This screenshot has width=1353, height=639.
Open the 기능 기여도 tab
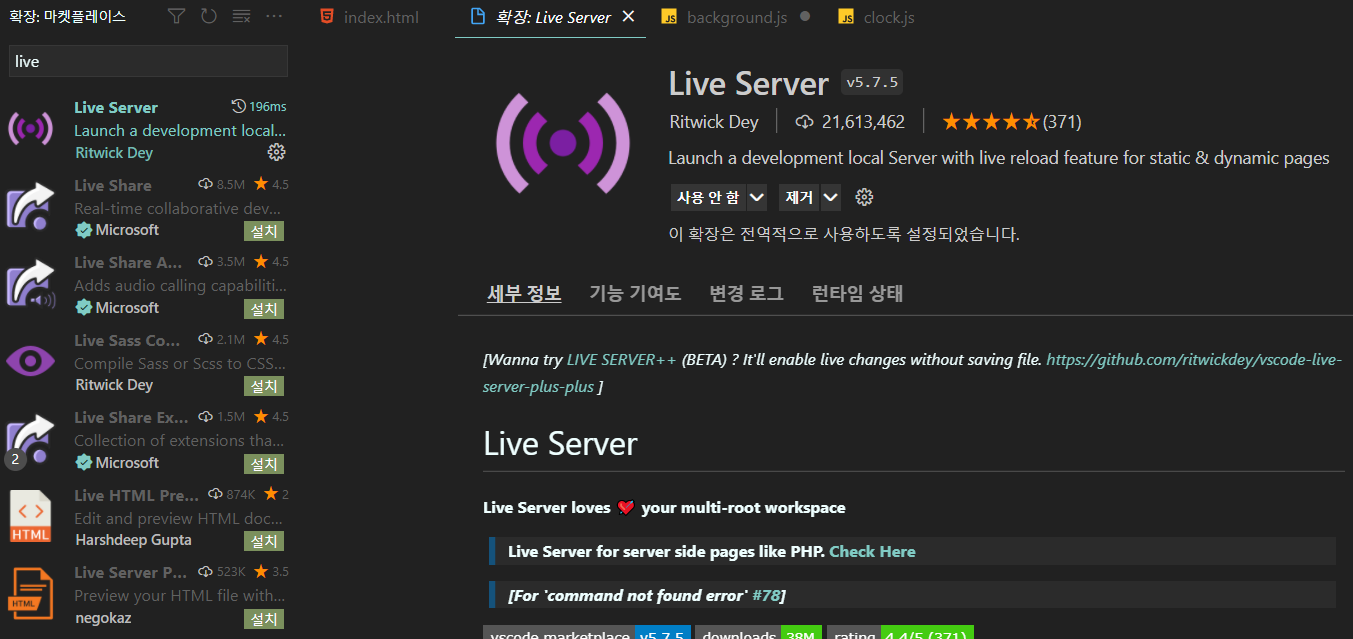635,293
